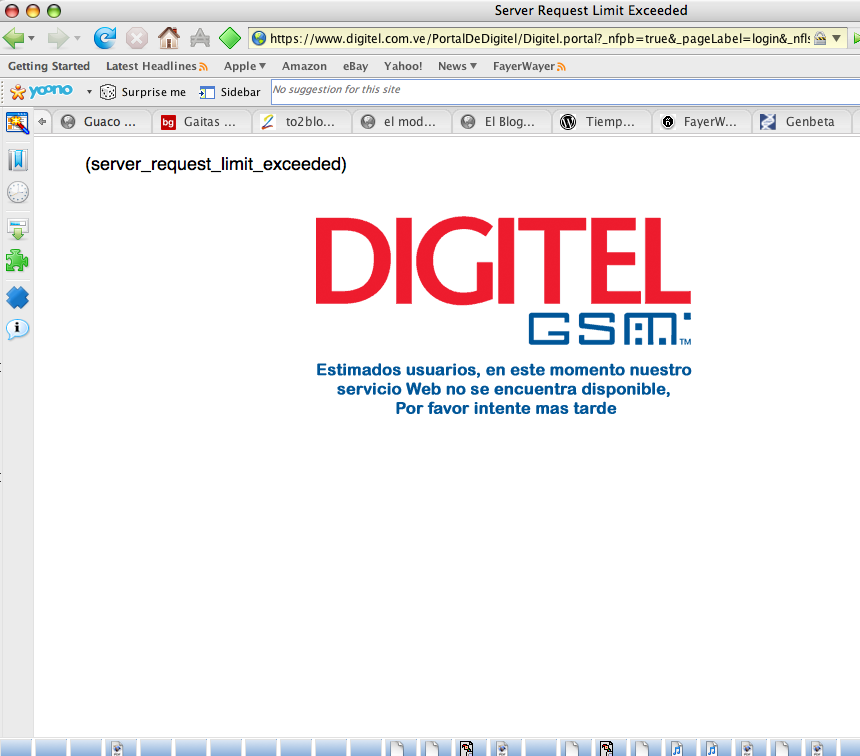Click the Digitel GSM logo image
The width and height of the screenshot is (860, 756).
[x=503, y=280]
